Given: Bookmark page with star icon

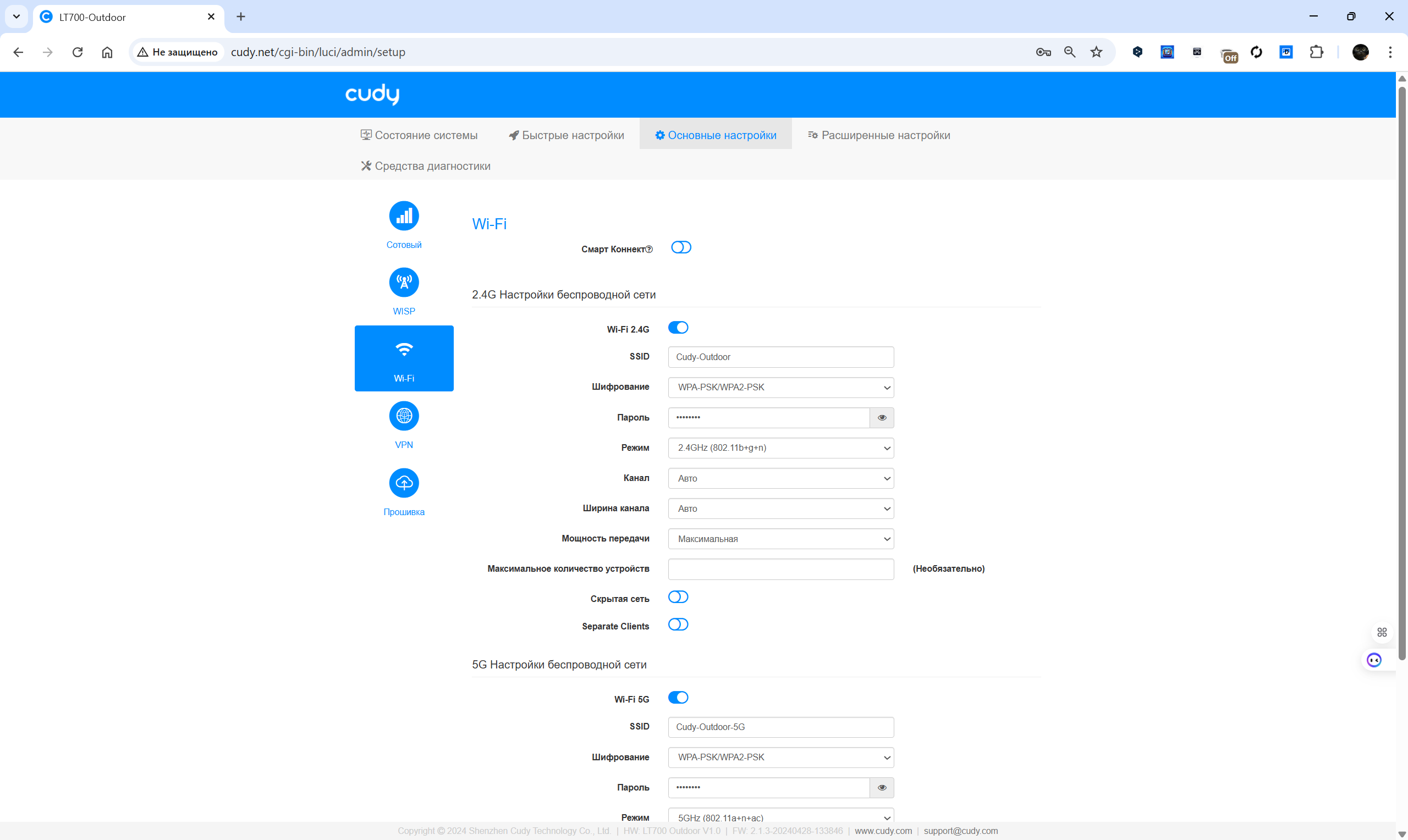Looking at the screenshot, I should tap(1096, 52).
